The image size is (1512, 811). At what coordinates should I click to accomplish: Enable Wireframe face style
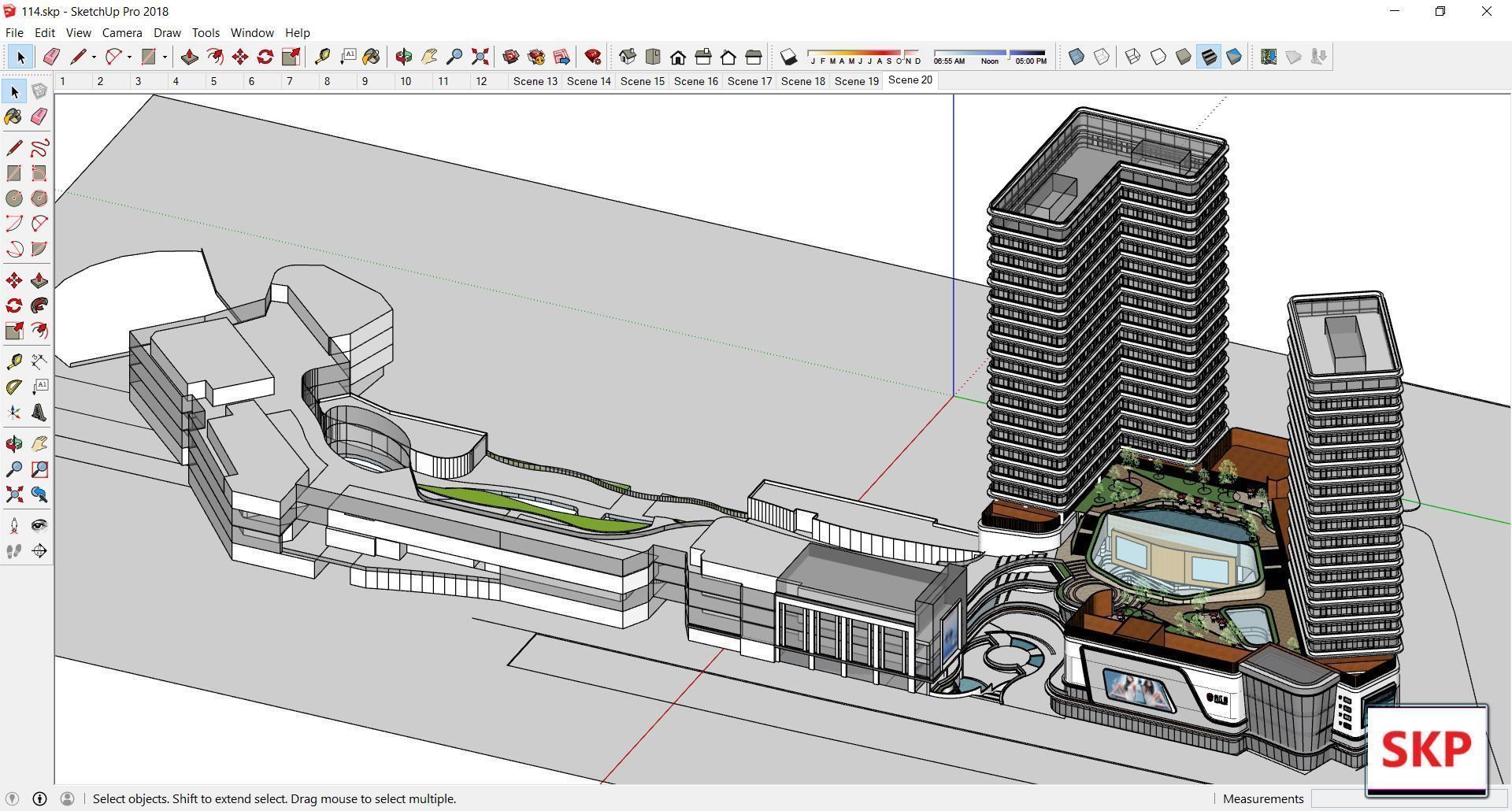[1133, 57]
